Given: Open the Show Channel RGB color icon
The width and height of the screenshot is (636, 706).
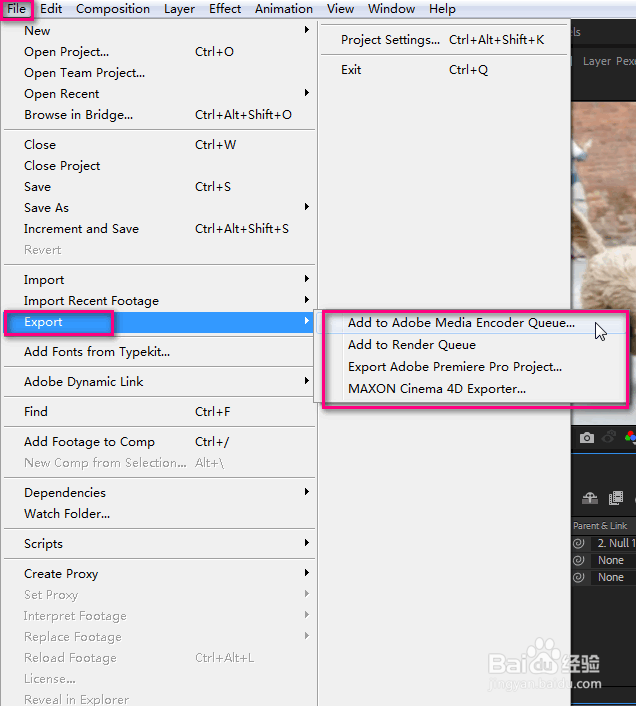Looking at the screenshot, I should point(630,437).
